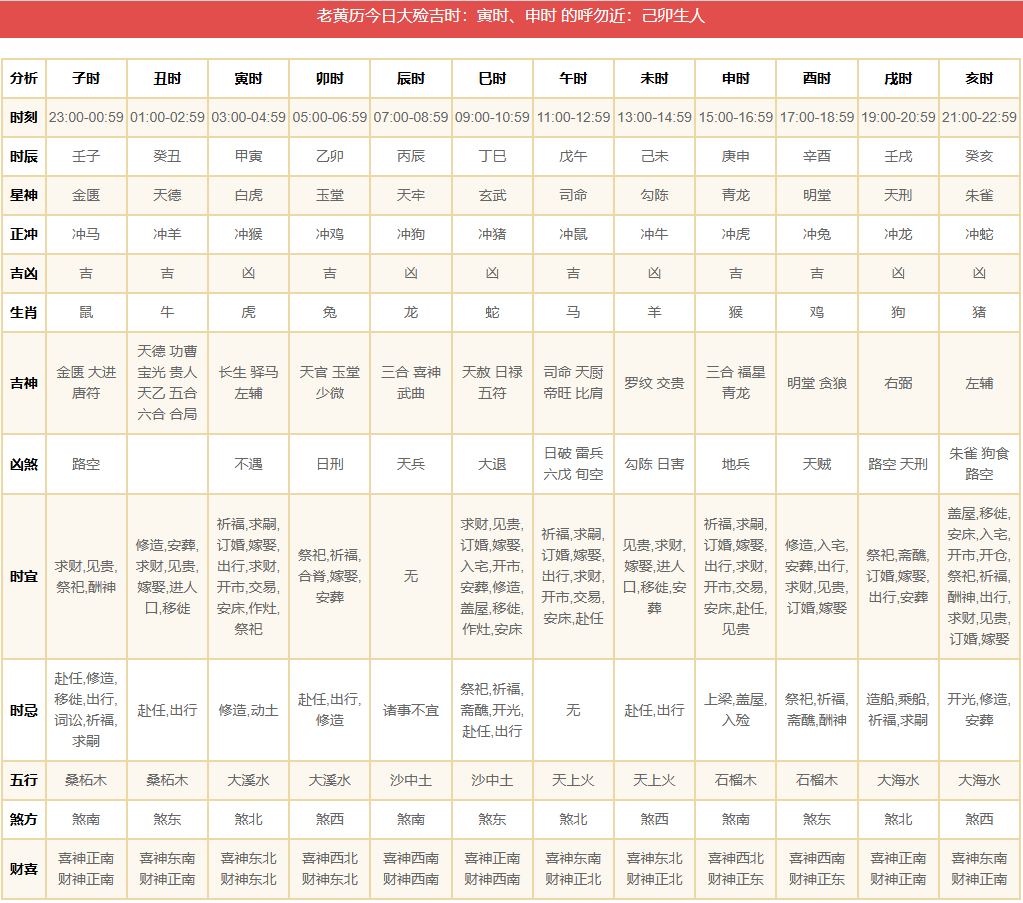Click the 吉凶 row label
The width and height of the screenshot is (1023, 903).
23,273
